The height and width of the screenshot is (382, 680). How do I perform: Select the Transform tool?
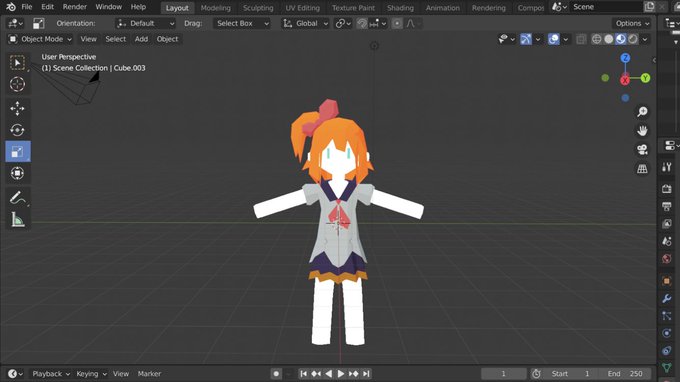pos(17,173)
